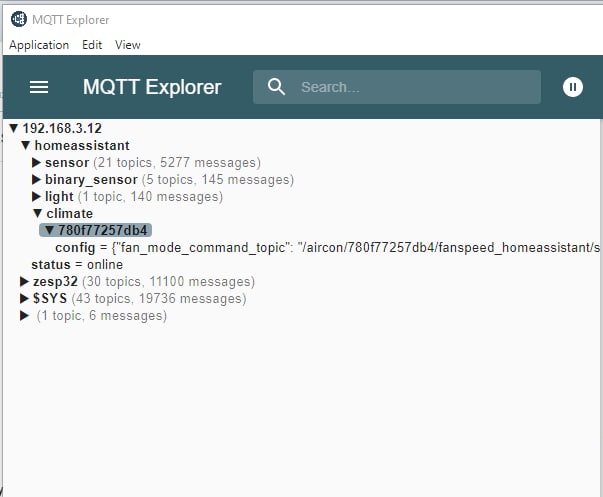Collapse the 192.168.3.12 root node
The image size is (603, 497).
14,128
